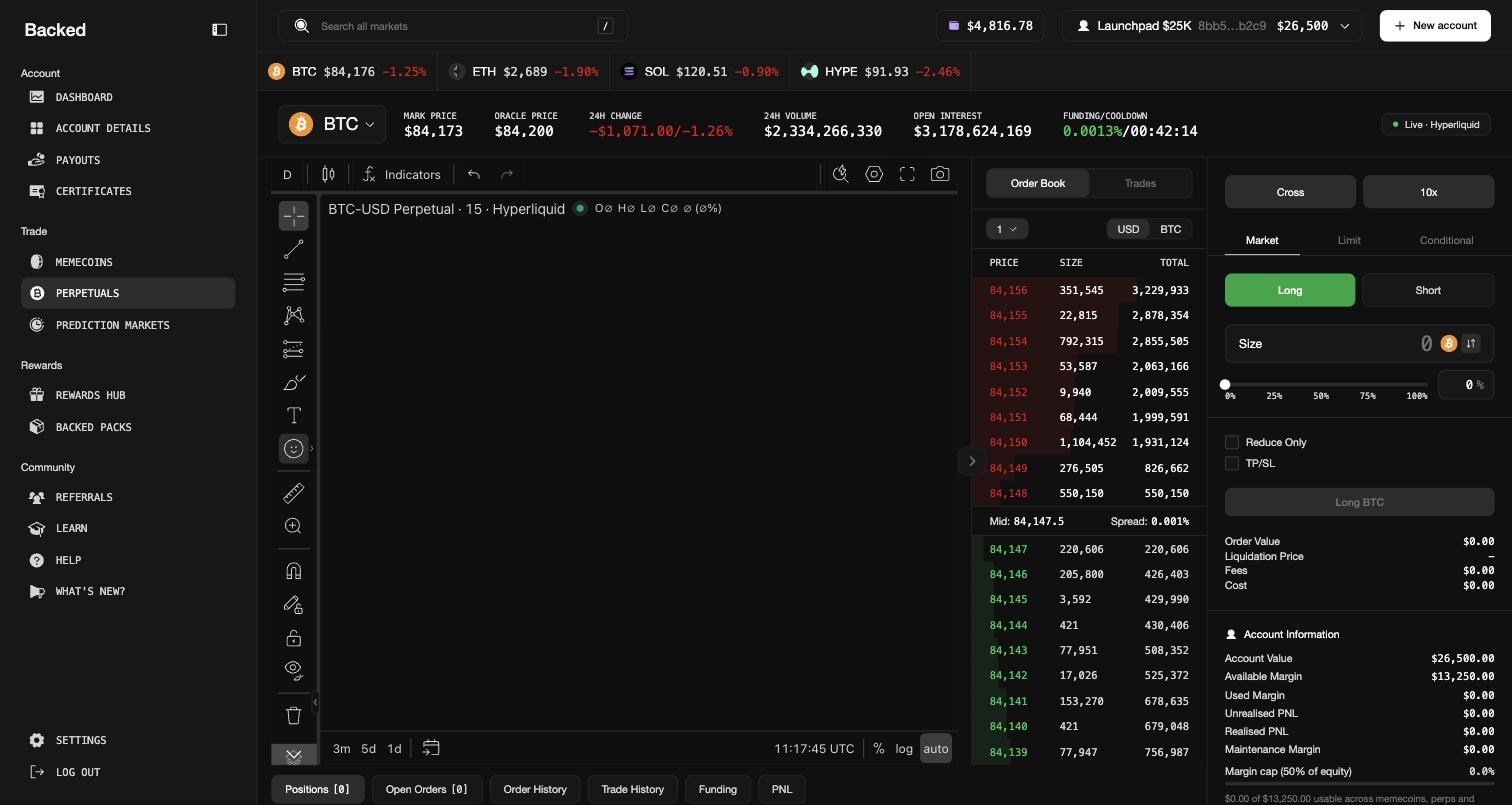
Task: Click the size percentage slider handle
Action: click(x=1225, y=384)
